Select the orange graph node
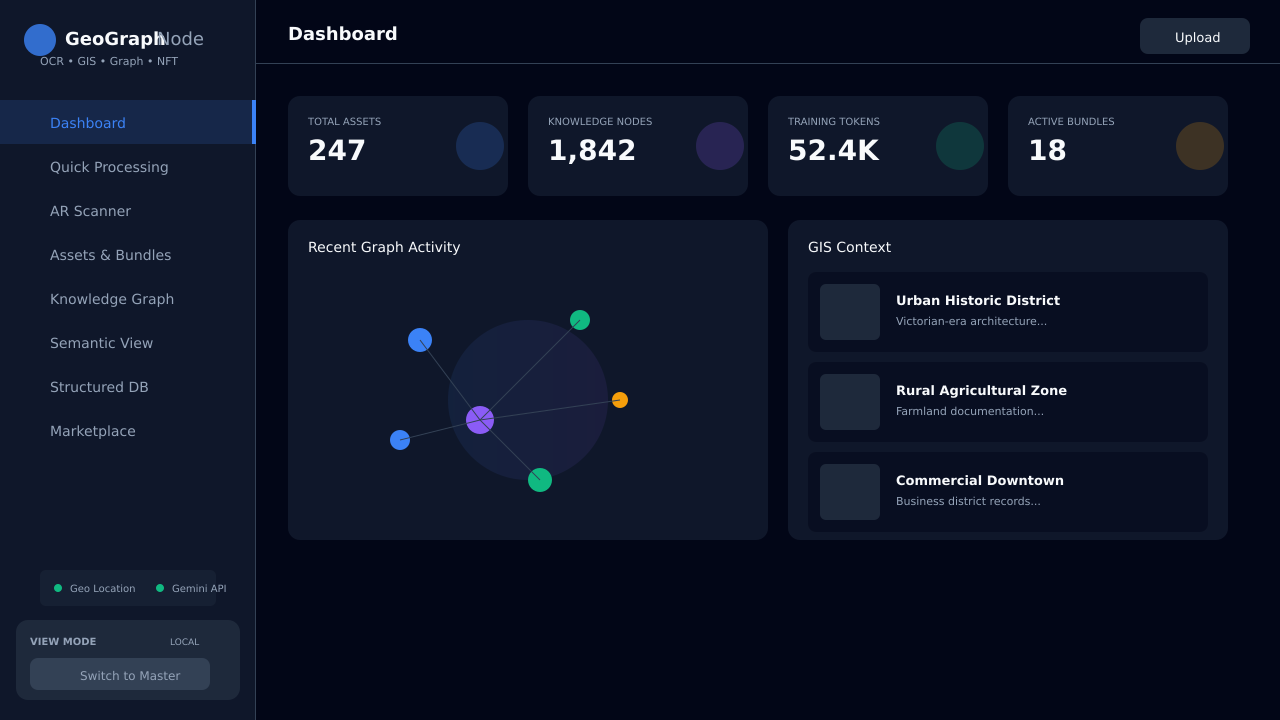This screenshot has height=720, width=1280. tap(620, 400)
